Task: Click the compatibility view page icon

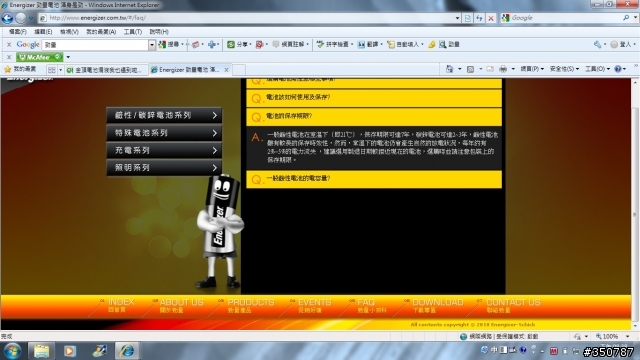Action: [468, 18]
